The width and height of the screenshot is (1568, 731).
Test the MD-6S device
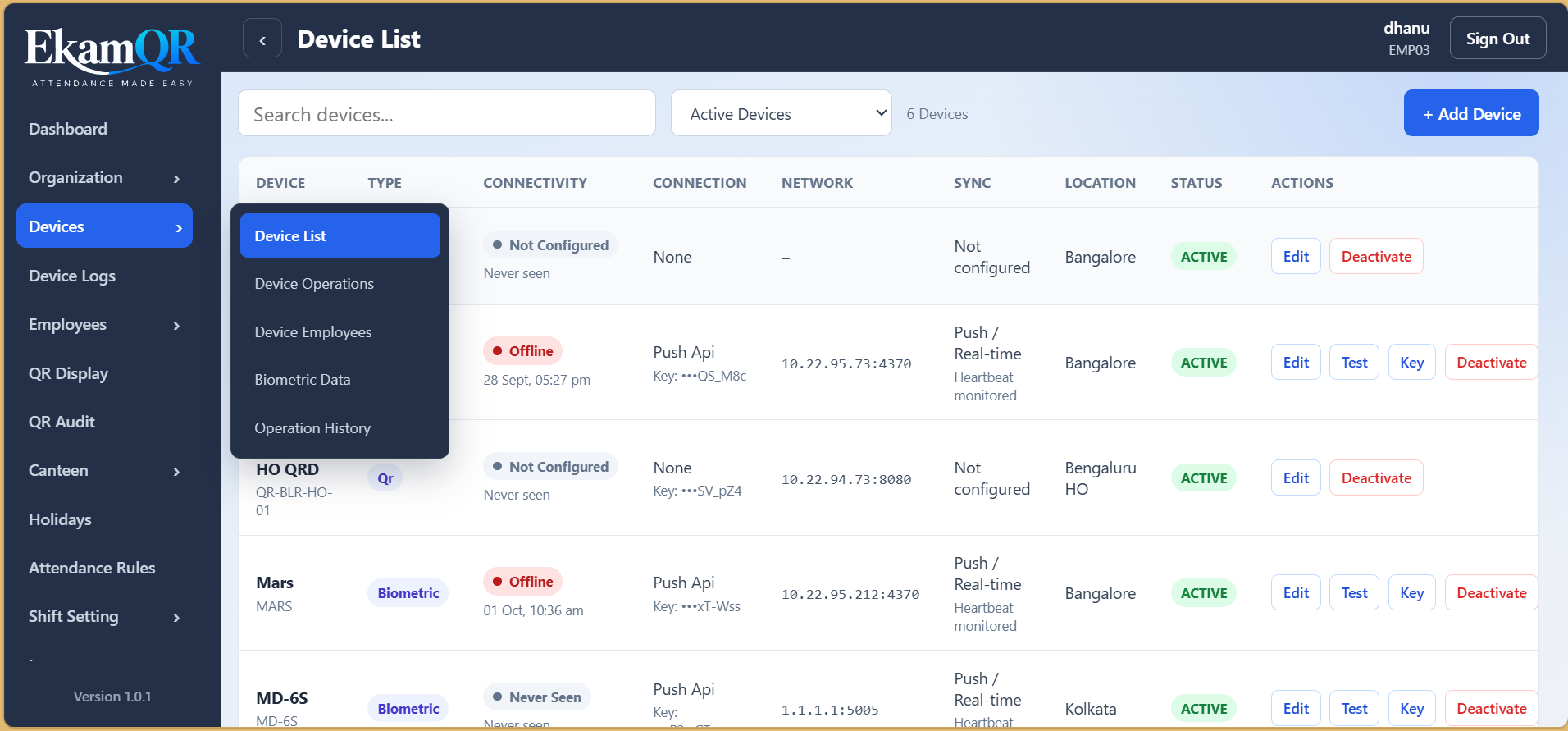1354,708
